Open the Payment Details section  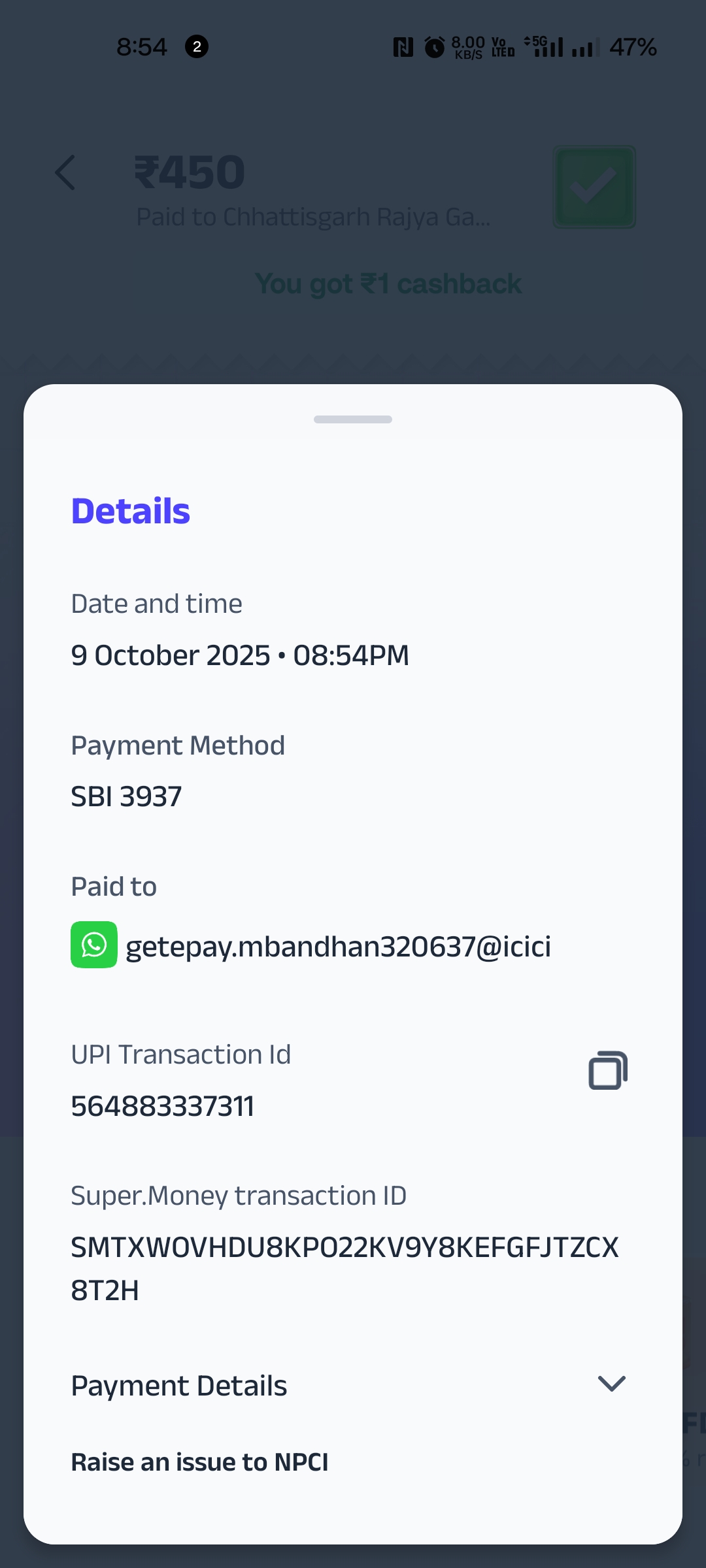click(179, 1386)
